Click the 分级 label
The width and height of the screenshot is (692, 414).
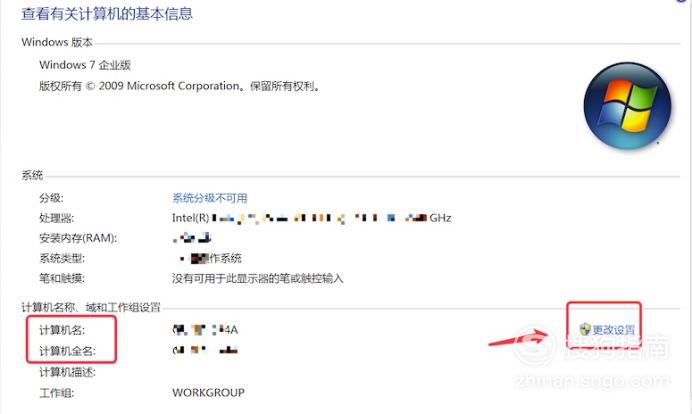point(51,198)
